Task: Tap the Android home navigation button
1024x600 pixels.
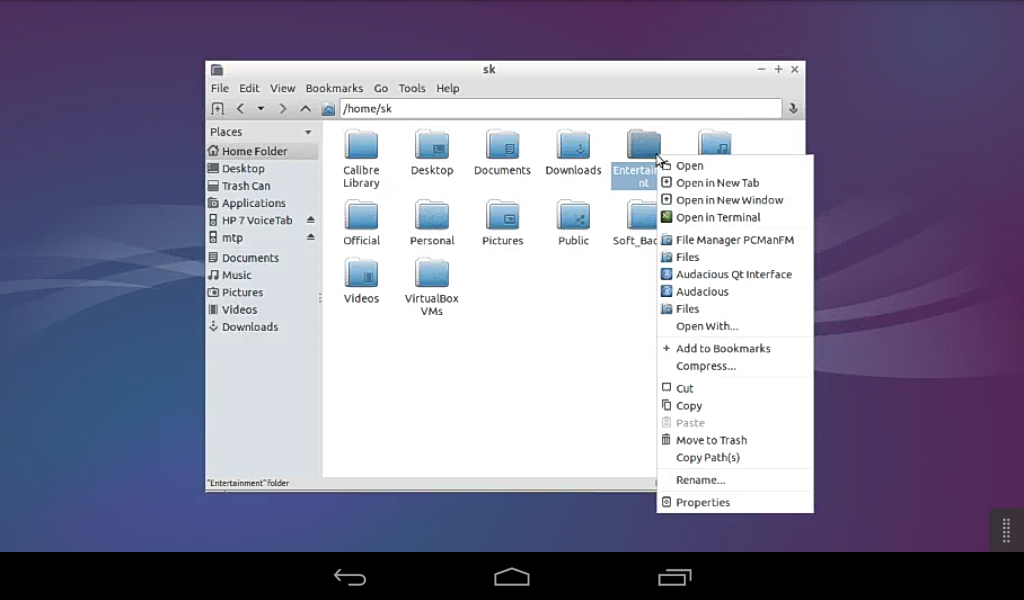Action: click(512, 576)
